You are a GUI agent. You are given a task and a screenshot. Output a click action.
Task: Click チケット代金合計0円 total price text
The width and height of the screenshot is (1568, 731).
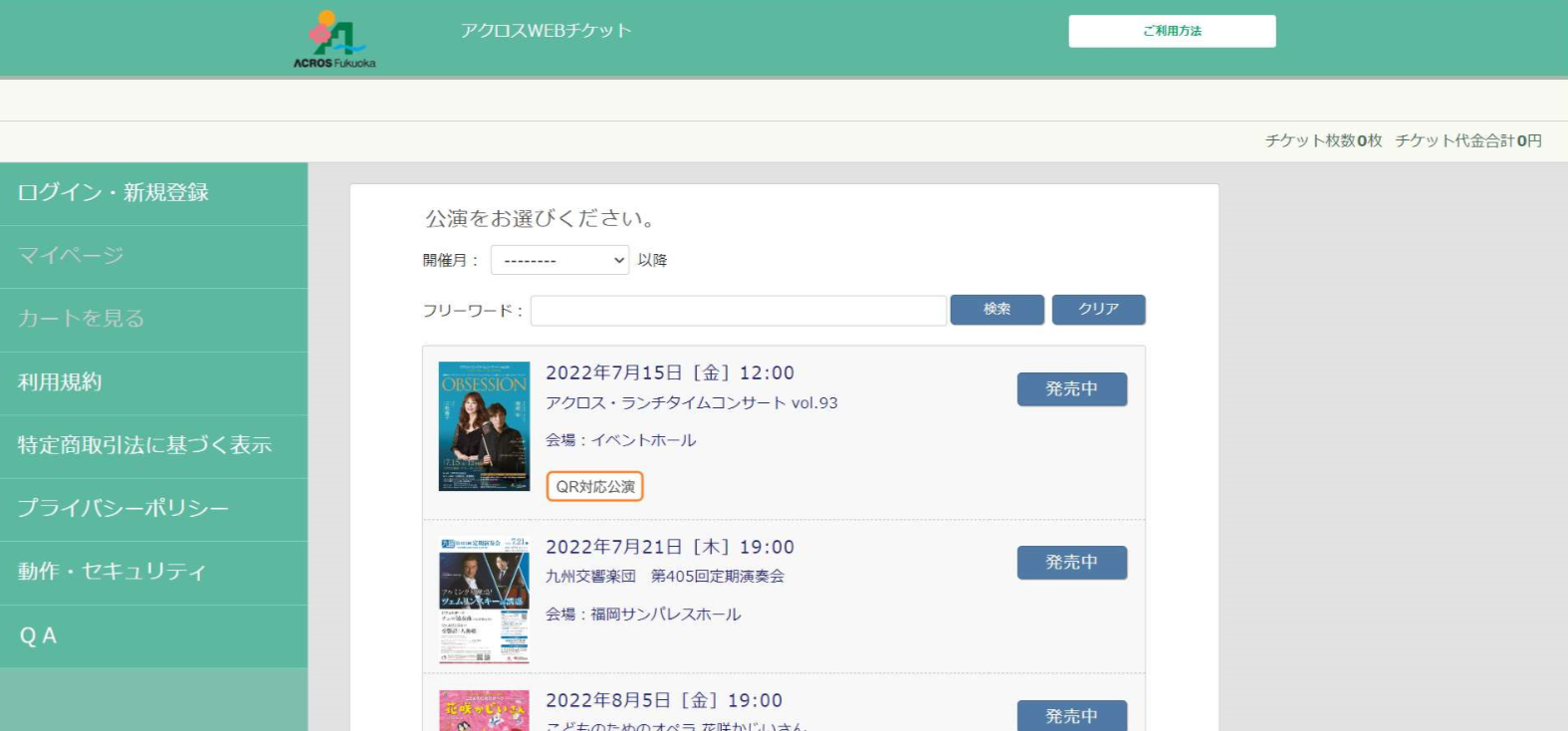tap(1468, 141)
